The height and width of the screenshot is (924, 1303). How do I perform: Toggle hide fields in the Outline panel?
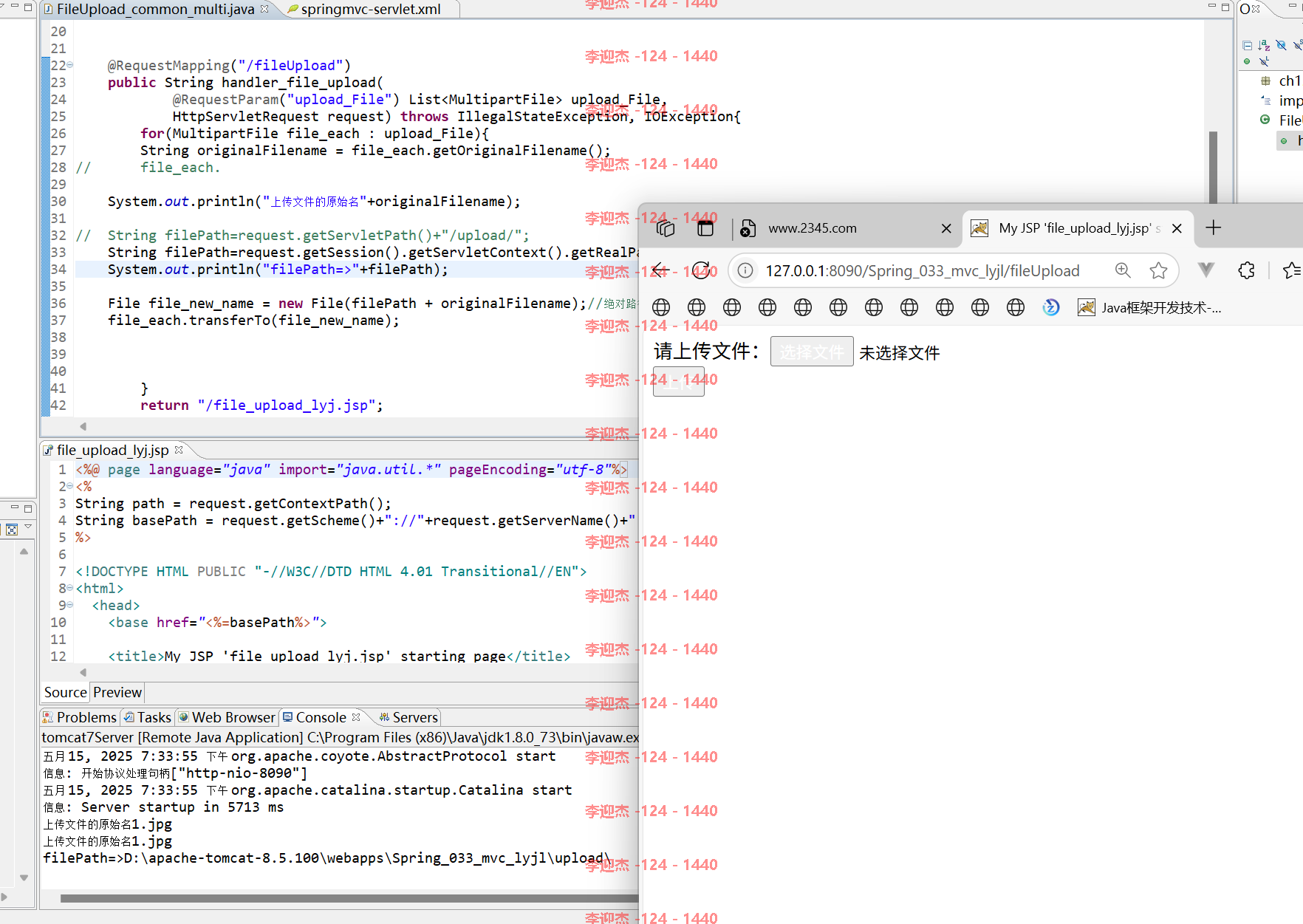click(1281, 46)
